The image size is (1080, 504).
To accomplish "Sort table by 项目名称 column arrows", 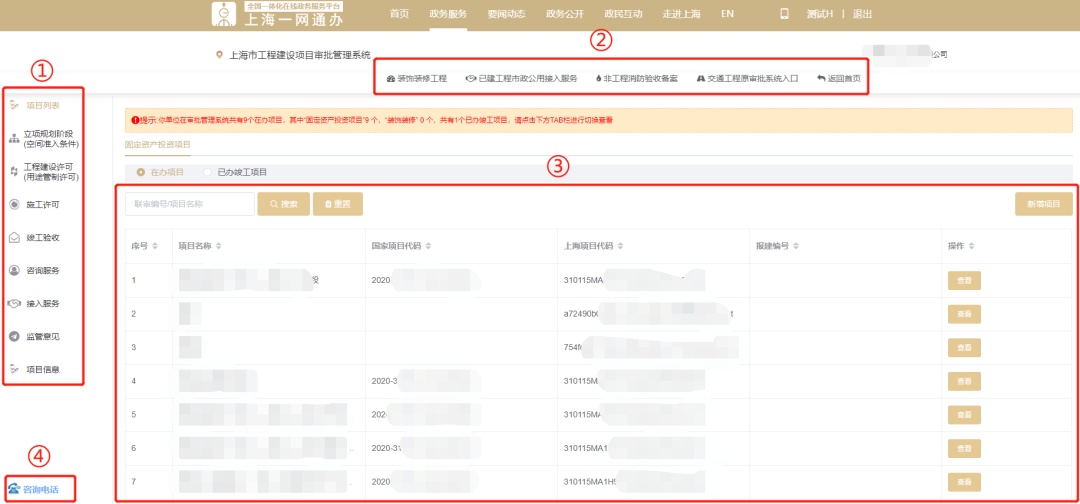I will 219,246.
